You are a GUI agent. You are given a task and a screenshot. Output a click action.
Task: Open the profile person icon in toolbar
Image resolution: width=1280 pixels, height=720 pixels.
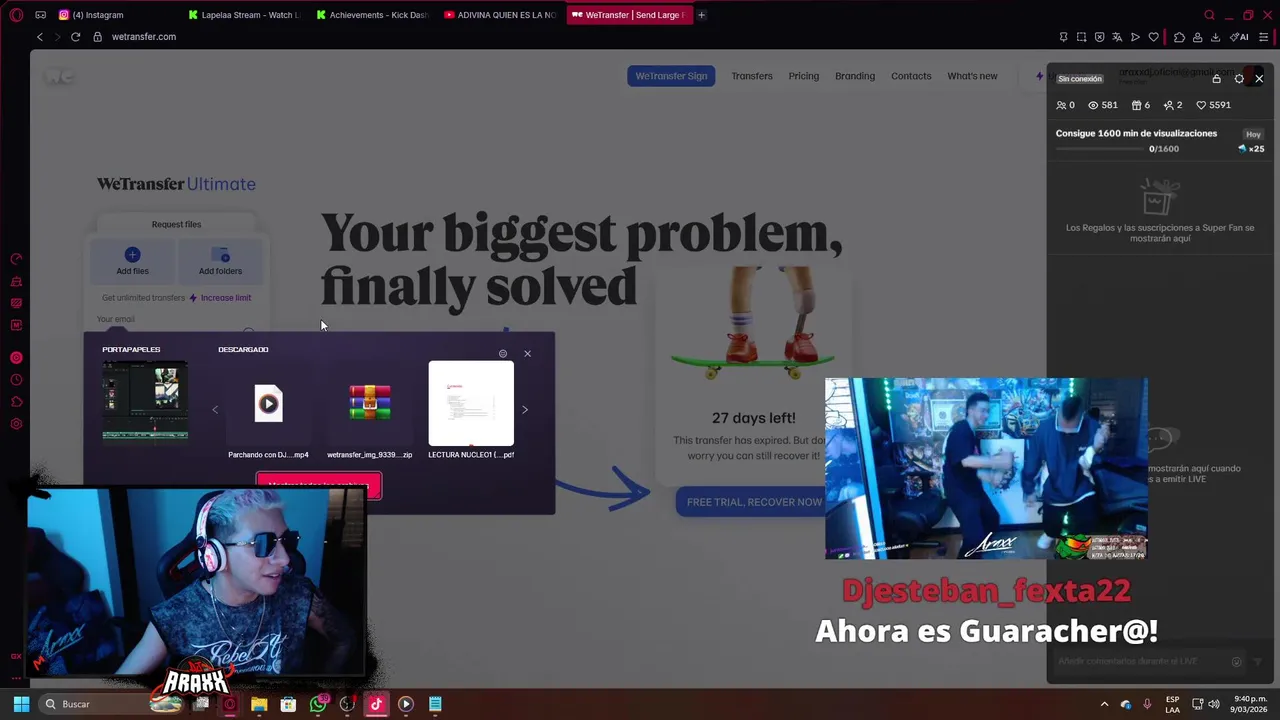[1197, 37]
